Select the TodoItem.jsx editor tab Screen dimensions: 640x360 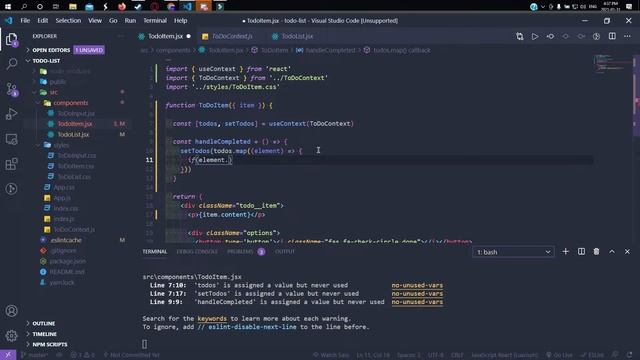click(164, 36)
